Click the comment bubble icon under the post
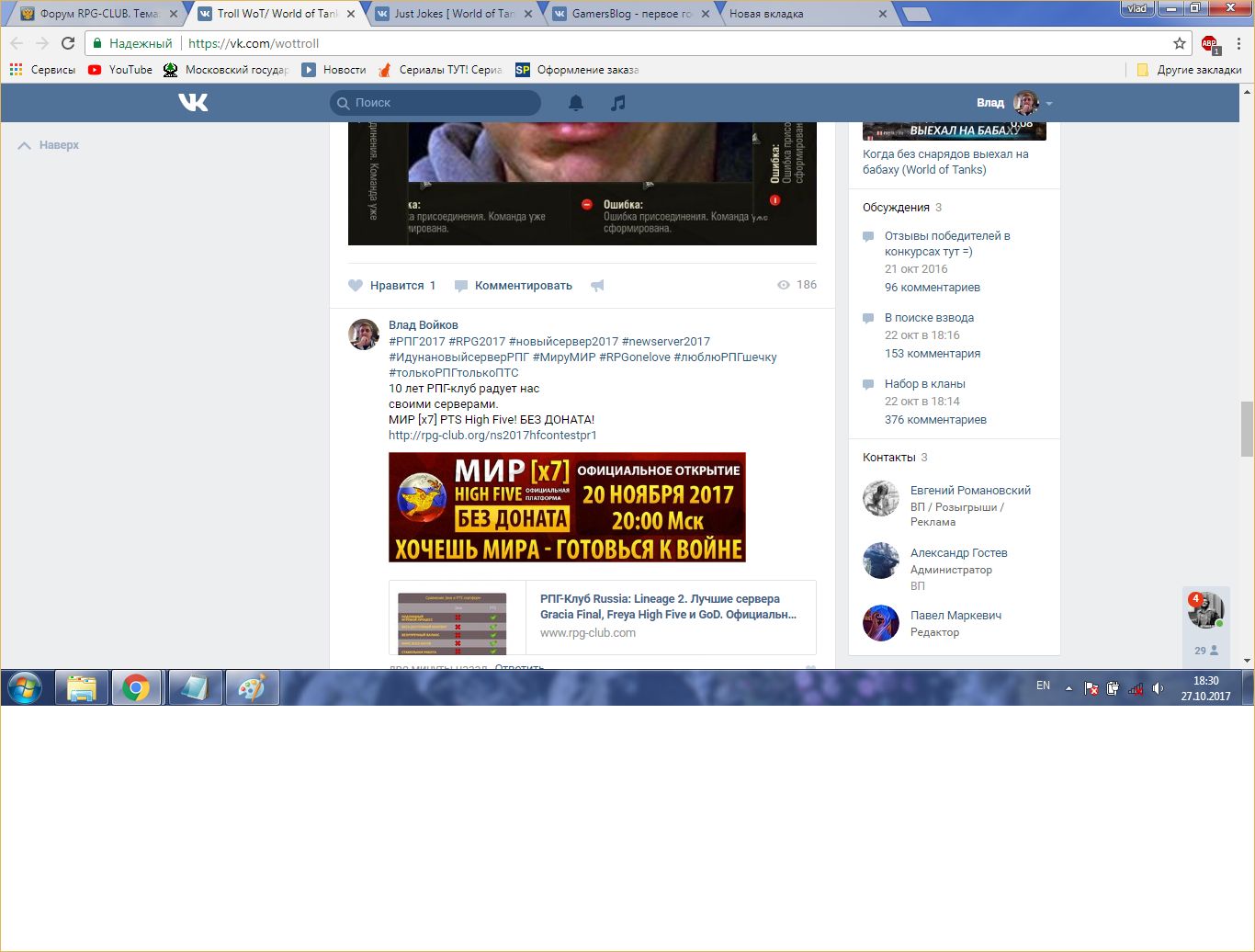 tap(461, 286)
